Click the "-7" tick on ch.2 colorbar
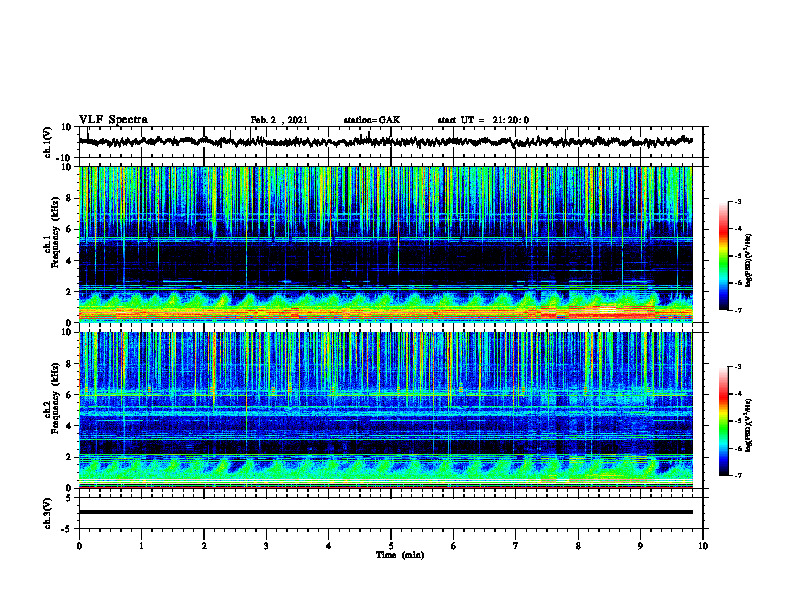Viewport: 792px width, 612px height. coord(737,475)
